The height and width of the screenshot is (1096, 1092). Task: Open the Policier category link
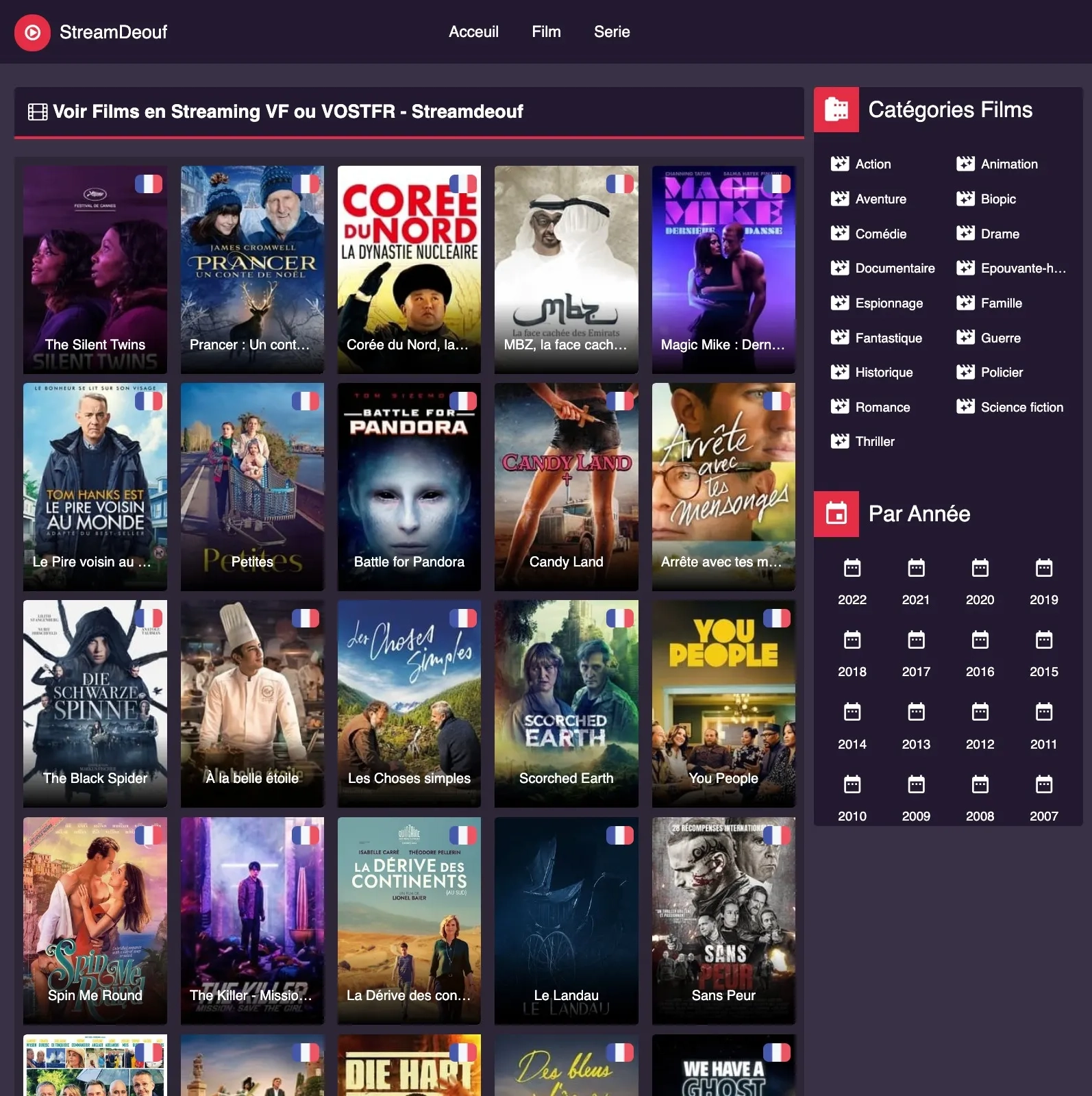click(1002, 373)
